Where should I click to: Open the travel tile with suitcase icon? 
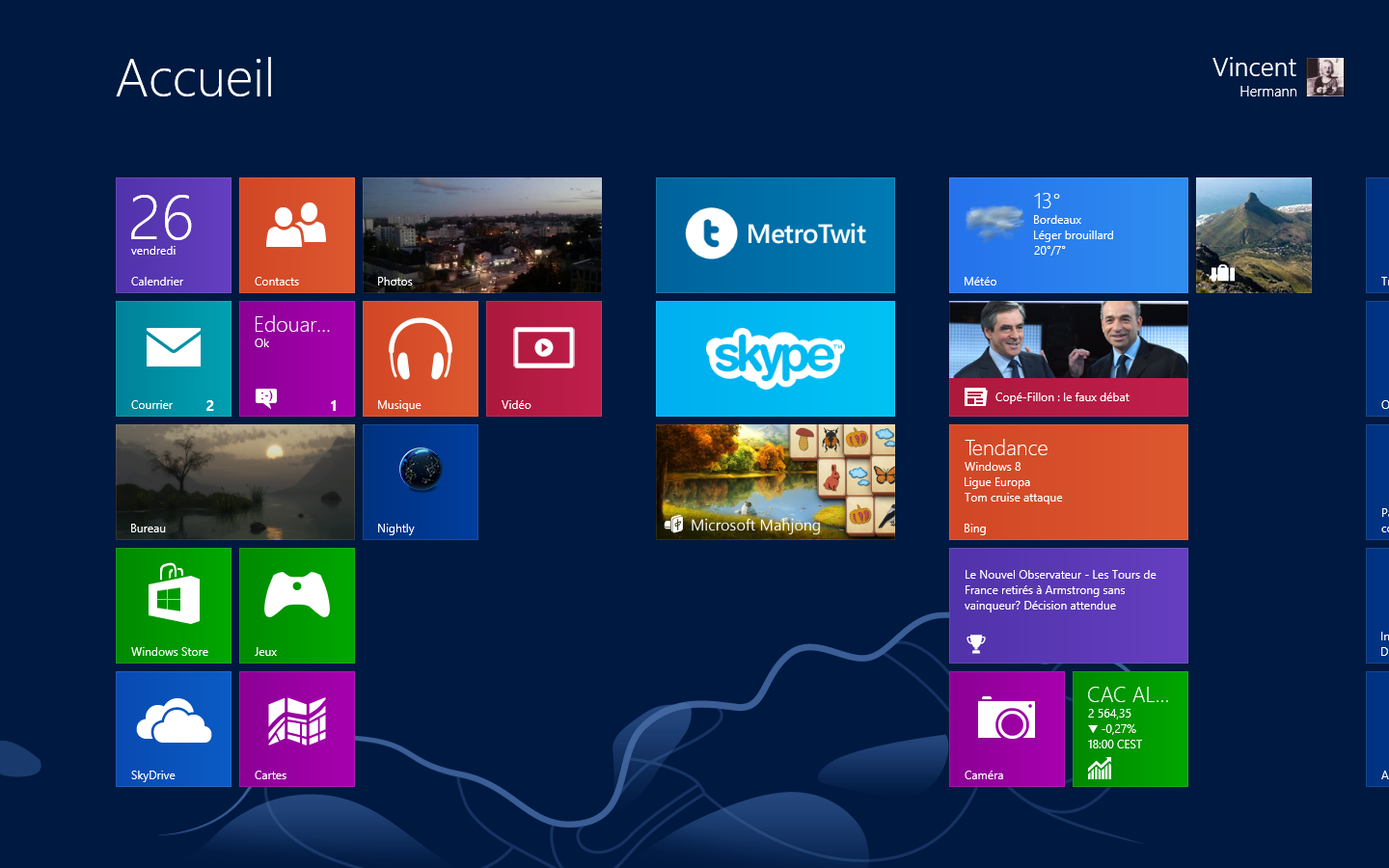(1254, 235)
